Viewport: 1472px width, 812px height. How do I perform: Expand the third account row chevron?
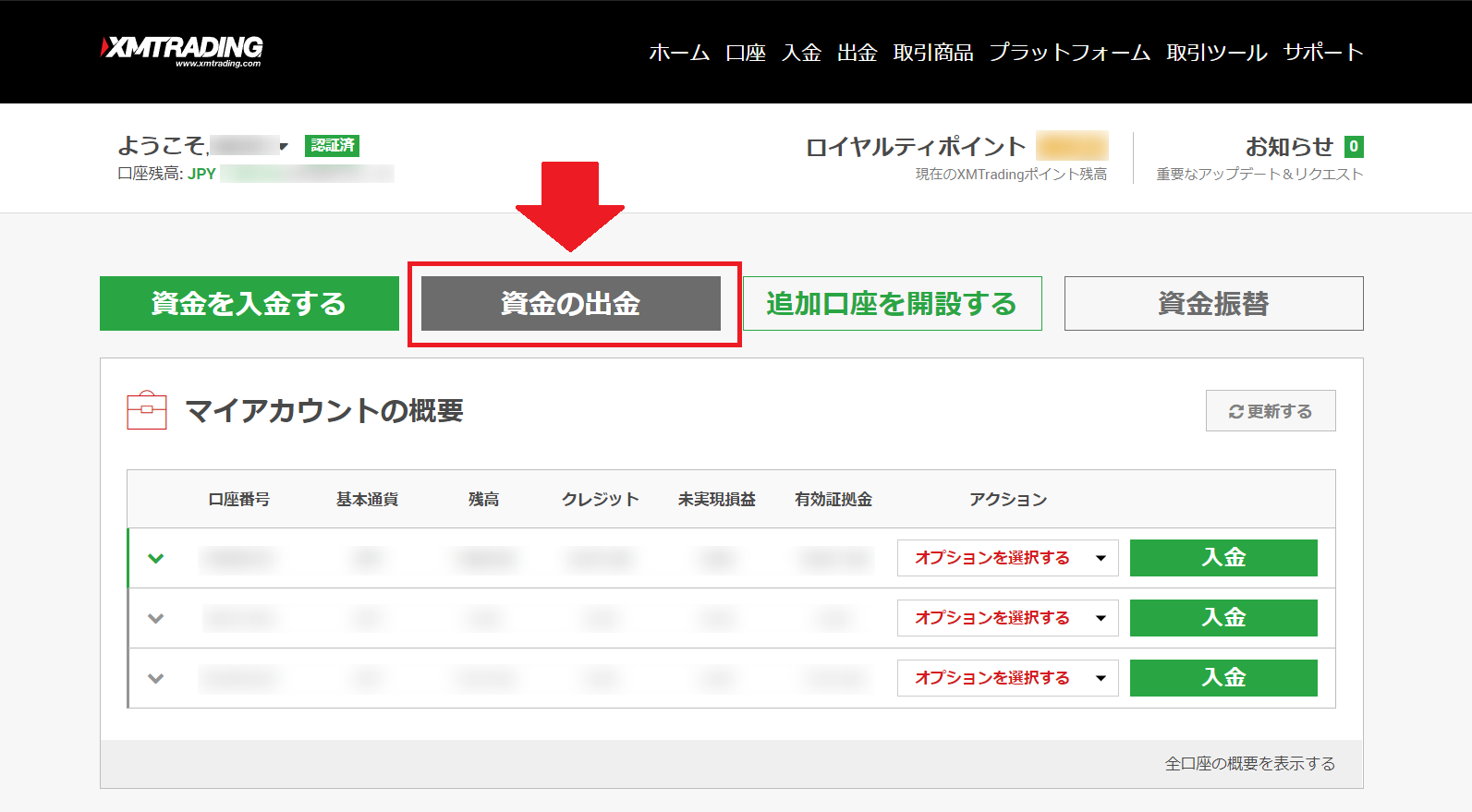156,678
